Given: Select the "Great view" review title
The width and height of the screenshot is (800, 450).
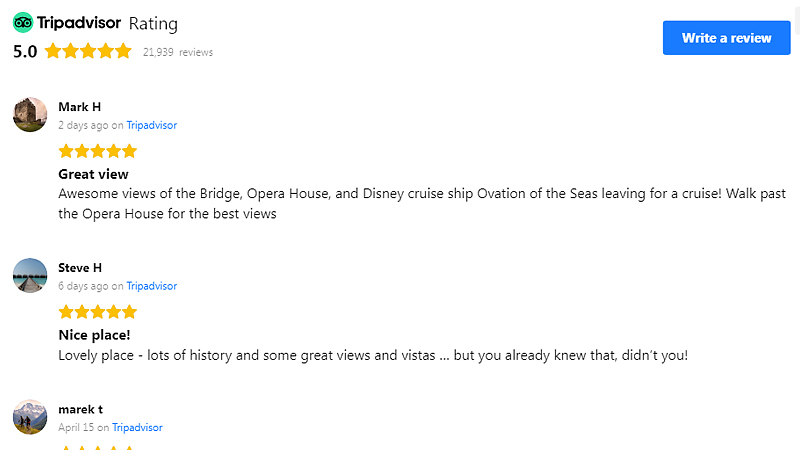Looking at the screenshot, I should pyautogui.click(x=93, y=175).
